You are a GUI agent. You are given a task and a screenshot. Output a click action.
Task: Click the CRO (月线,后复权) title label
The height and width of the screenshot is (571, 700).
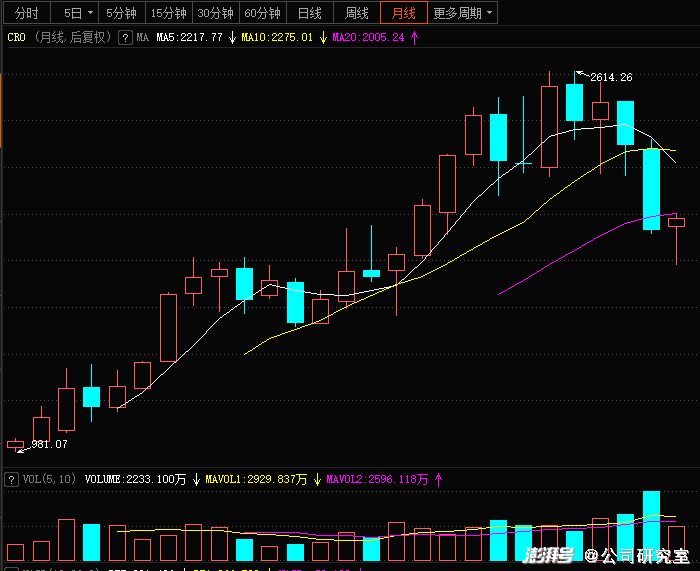pos(59,38)
